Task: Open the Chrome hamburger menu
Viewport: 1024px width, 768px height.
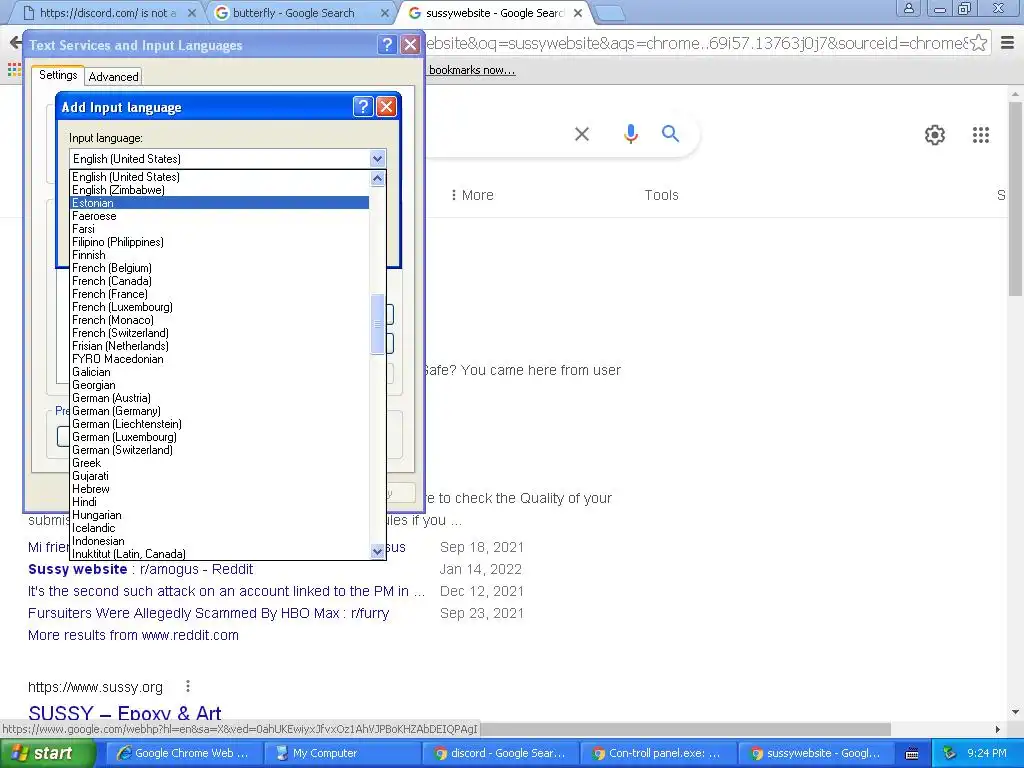Action: pos(1007,43)
